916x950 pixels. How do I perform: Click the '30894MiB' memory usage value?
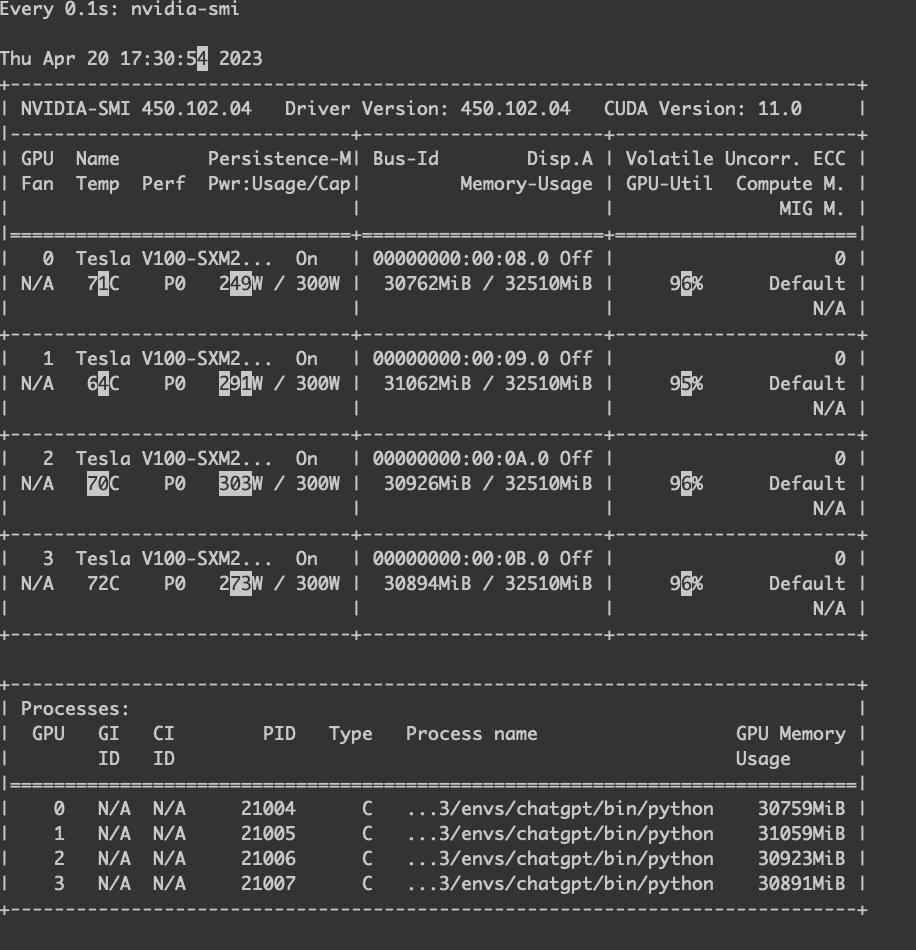pyautogui.click(x=428, y=583)
